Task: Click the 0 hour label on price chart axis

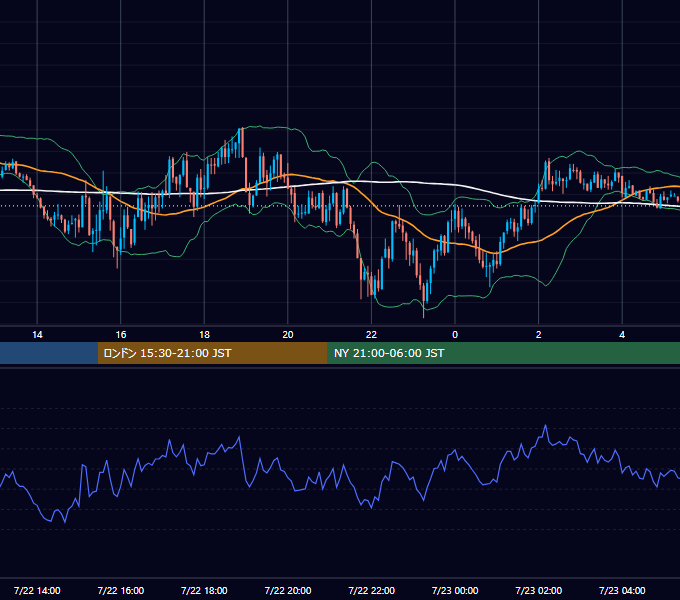Action: 455,335
